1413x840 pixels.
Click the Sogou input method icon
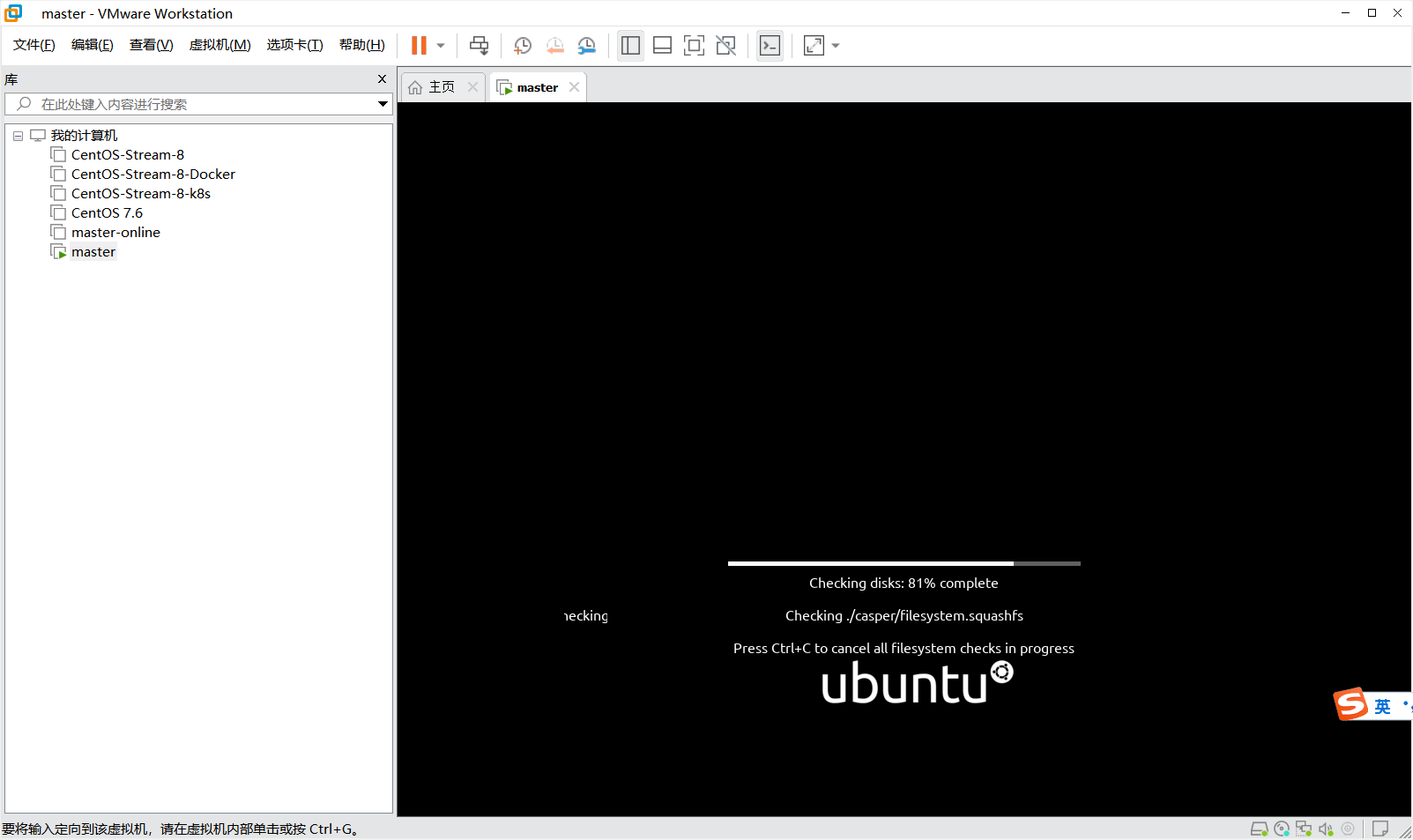1350,704
